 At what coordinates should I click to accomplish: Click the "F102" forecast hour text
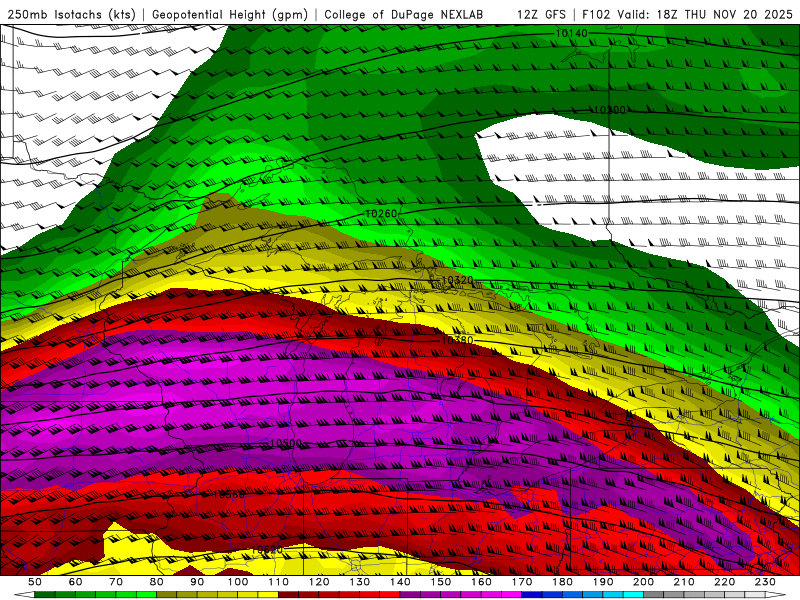(x=595, y=14)
